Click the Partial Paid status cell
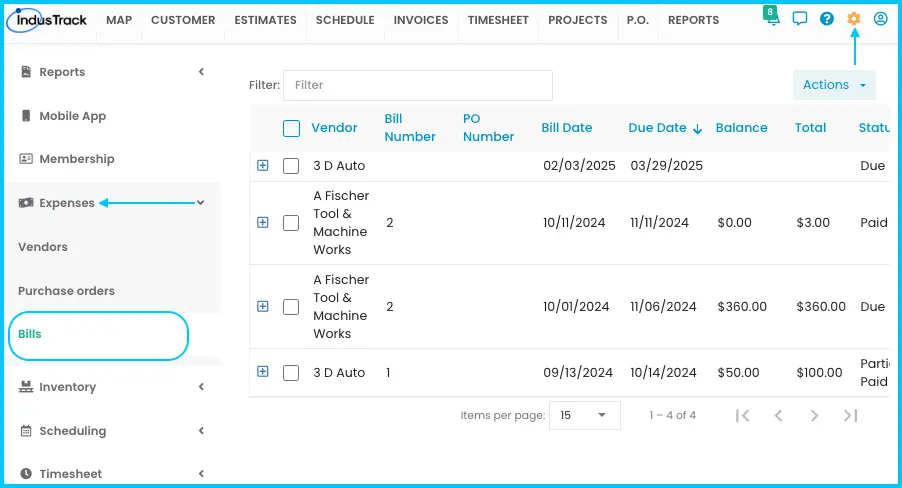This screenshot has height=488, width=902. 875,372
